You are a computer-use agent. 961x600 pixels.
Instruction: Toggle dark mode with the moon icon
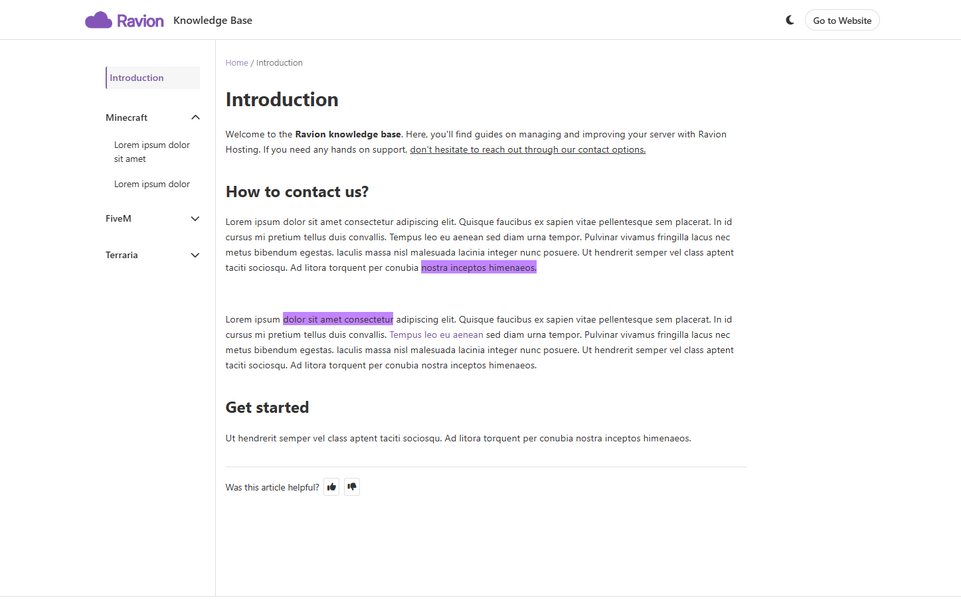790,20
